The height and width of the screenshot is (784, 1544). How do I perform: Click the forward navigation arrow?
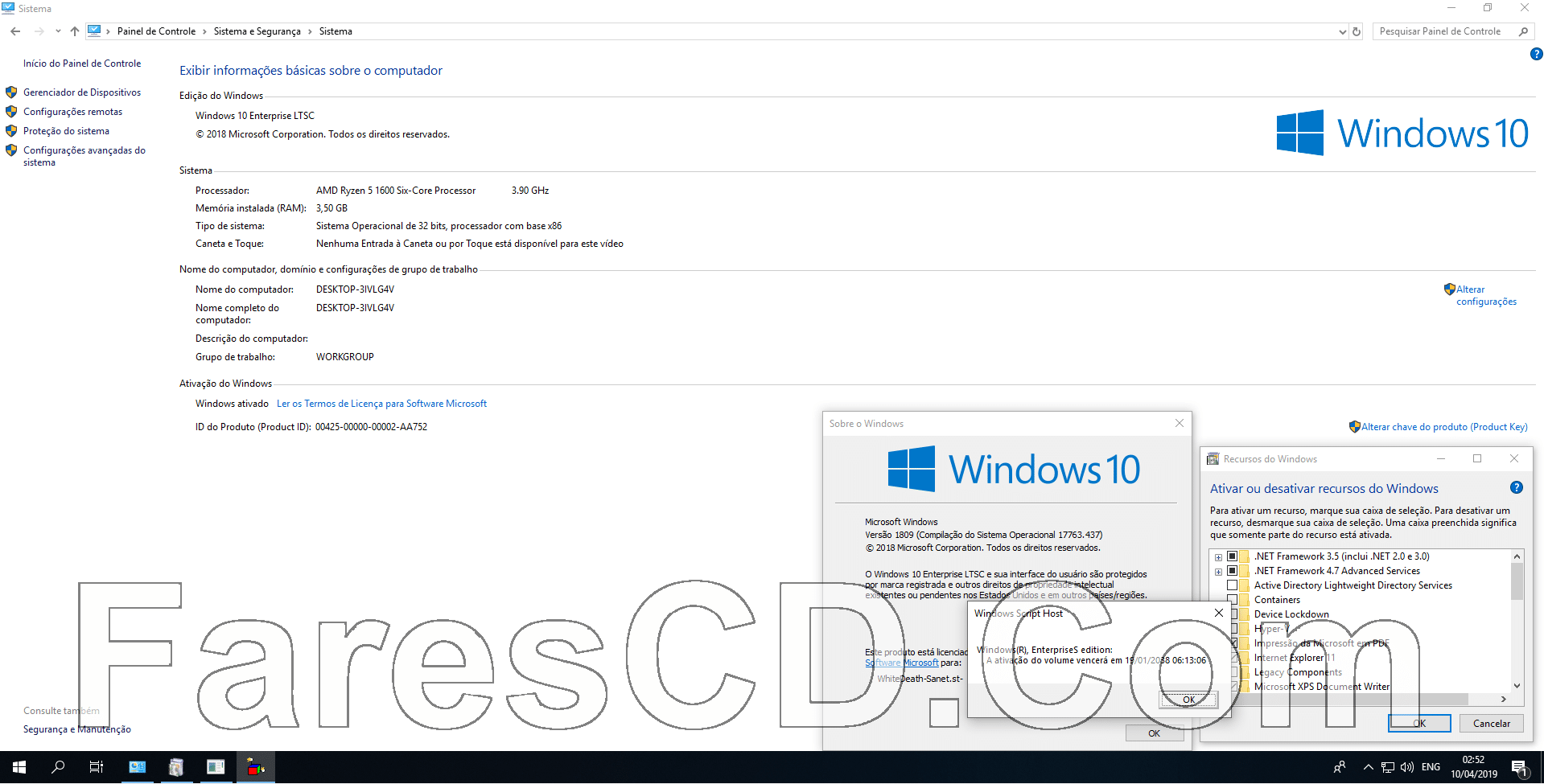(39, 31)
